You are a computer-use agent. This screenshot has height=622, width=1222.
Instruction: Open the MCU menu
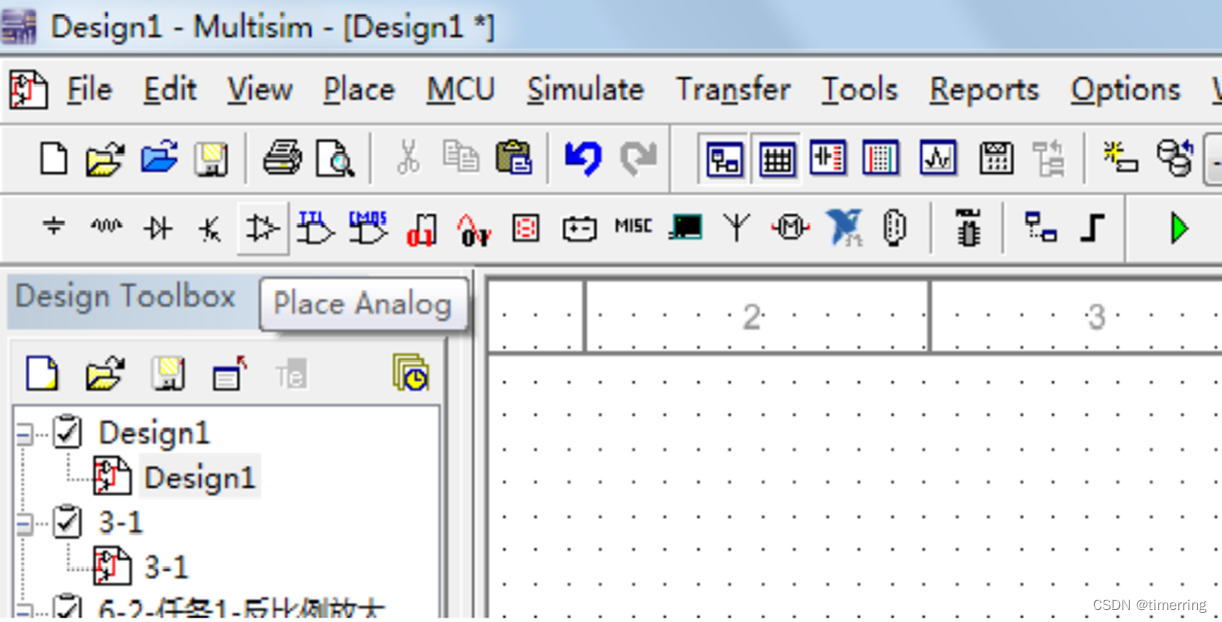pyautogui.click(x=461, y=90)
